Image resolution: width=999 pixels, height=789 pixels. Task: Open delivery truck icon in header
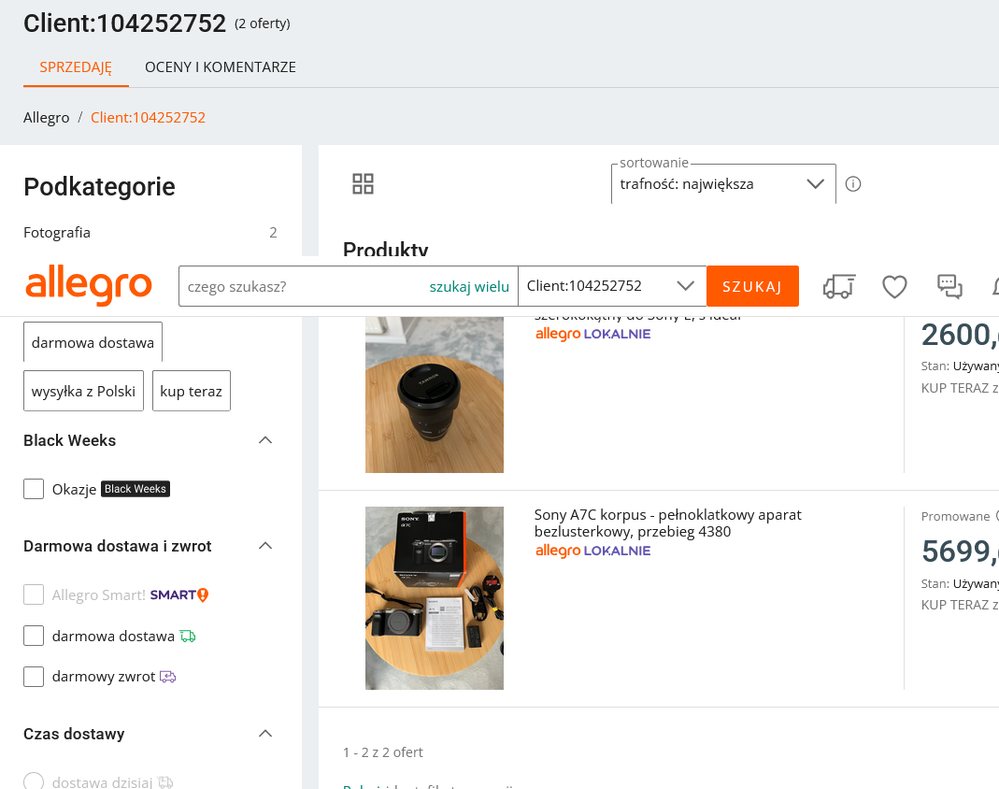[838, 287]
